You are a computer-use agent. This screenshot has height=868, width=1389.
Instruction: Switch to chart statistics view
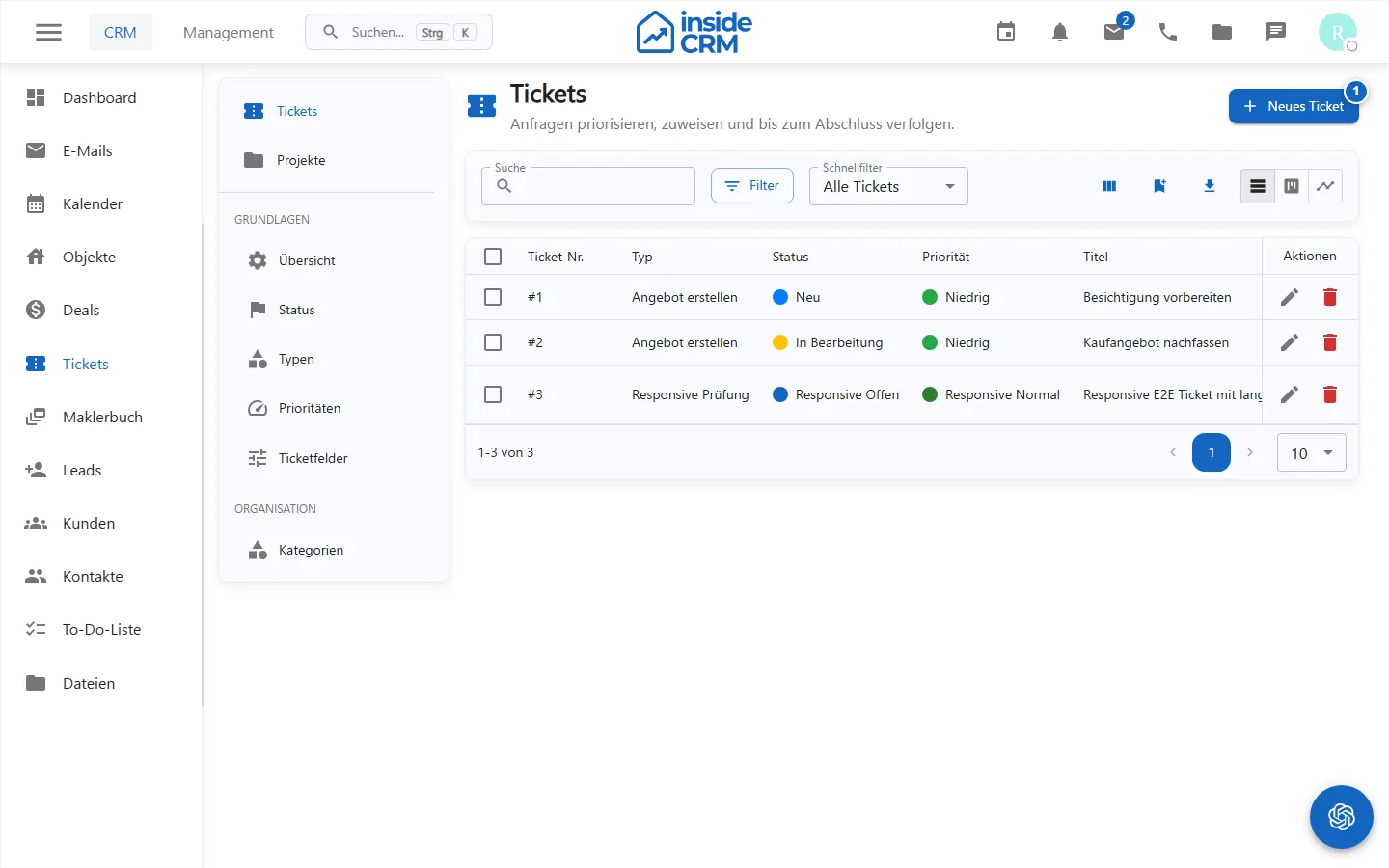[x=1325, y=186]
